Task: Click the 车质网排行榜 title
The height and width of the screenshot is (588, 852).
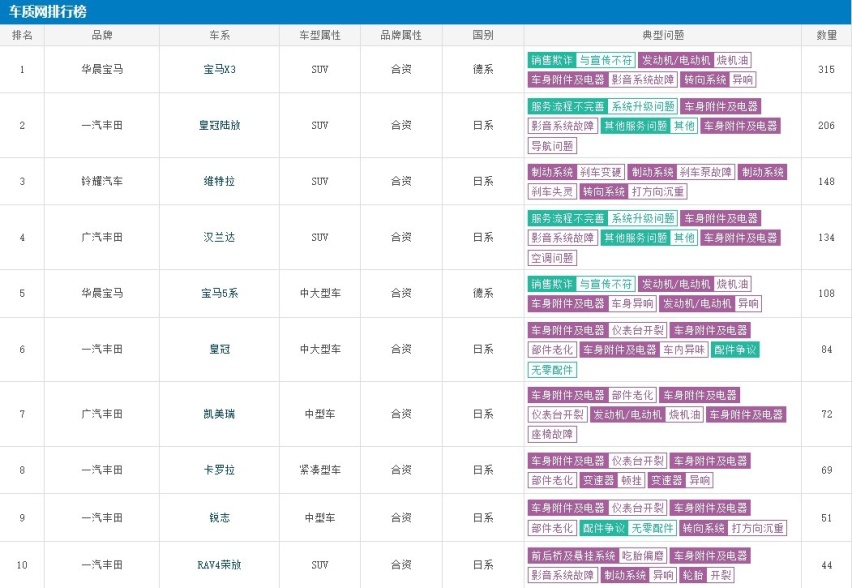Action: click(48, 11)
